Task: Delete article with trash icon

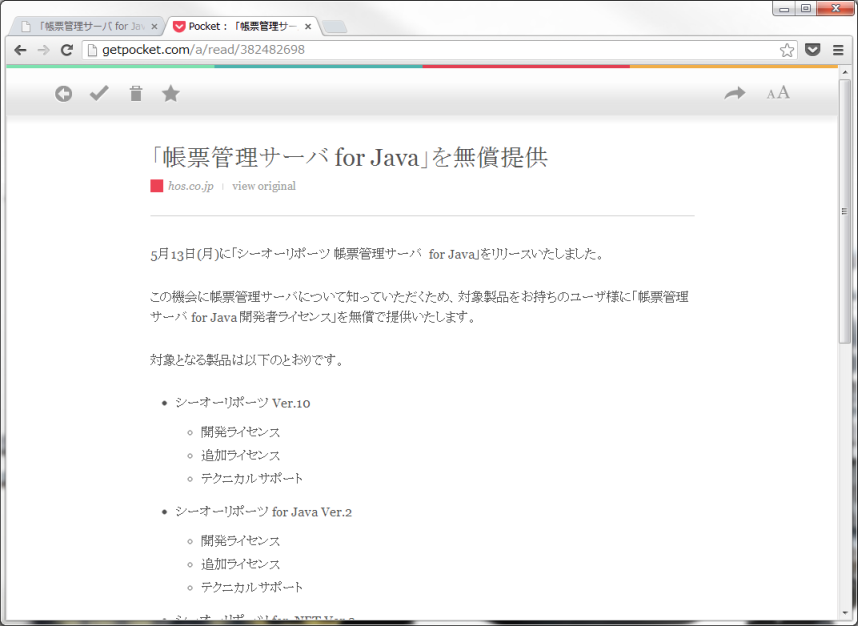Action: [136, 94]
